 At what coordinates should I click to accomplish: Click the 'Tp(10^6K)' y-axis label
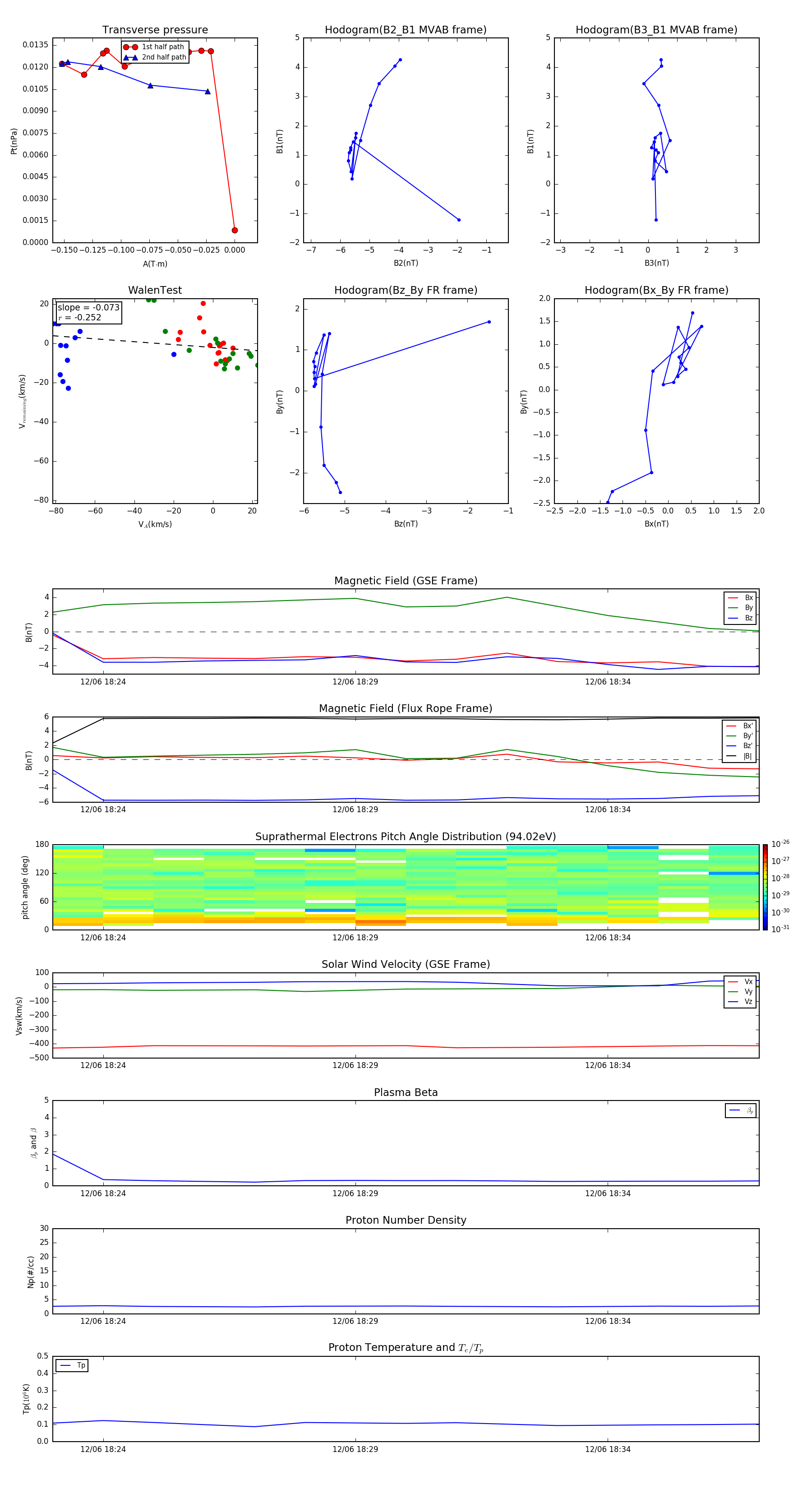26,1399
